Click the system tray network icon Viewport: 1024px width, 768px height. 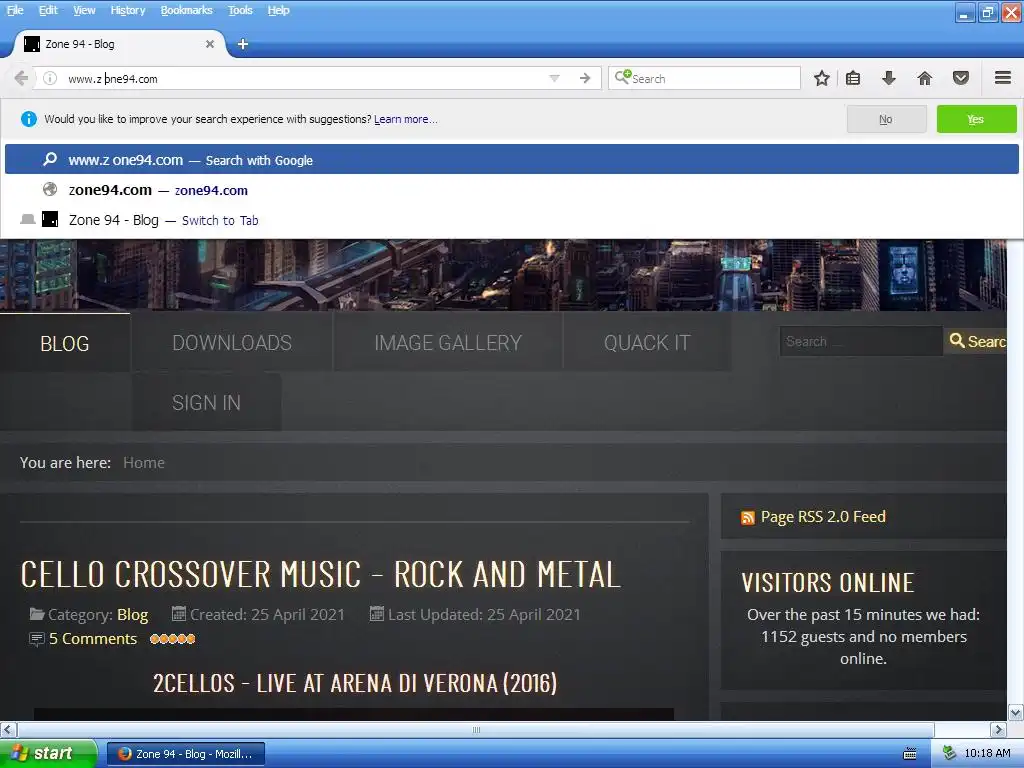coord(949,753)
